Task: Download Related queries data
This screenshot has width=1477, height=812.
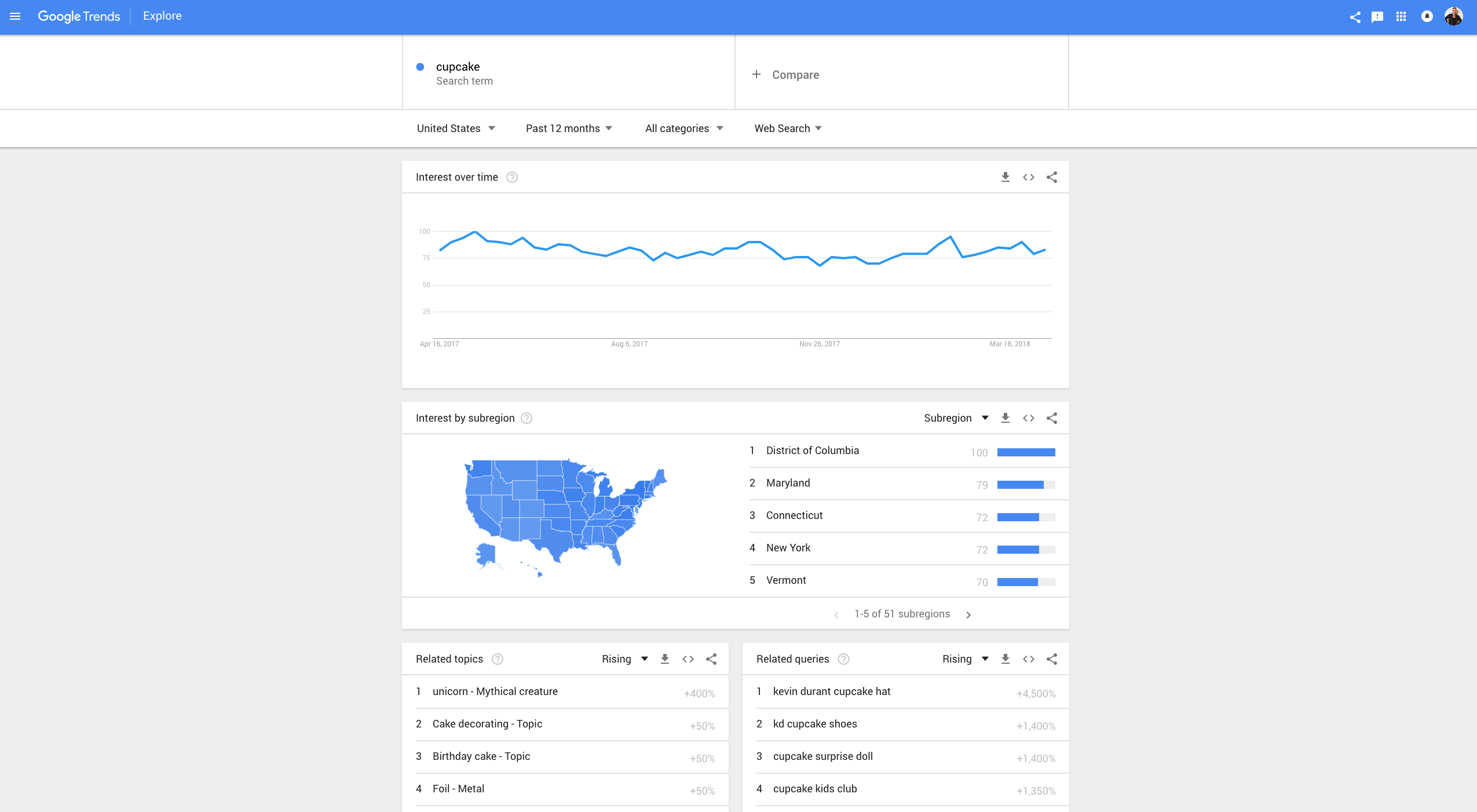Action: point(1005,659)
